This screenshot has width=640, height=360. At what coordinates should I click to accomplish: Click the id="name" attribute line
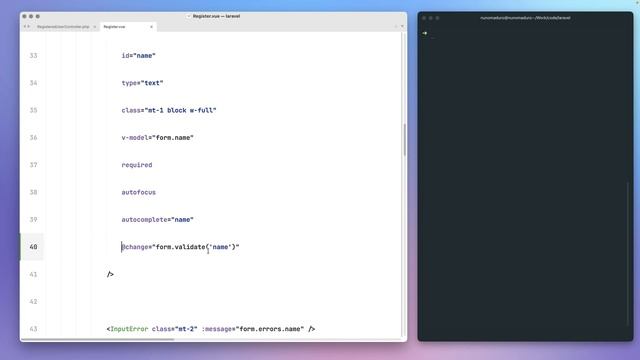coord(138,56)
